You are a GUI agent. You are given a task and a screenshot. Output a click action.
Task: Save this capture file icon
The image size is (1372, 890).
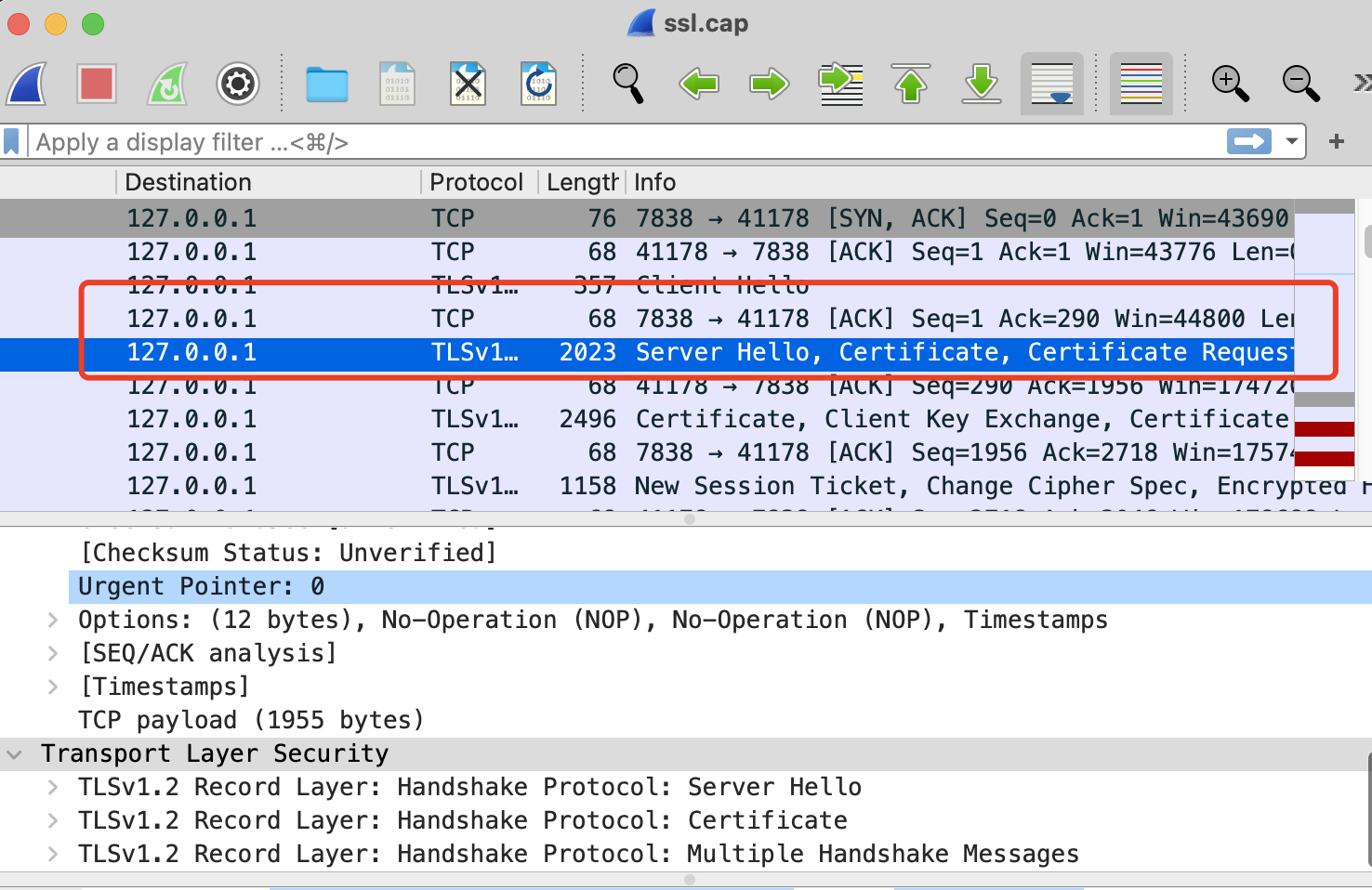pyautogui.click(x=397, y=84)
